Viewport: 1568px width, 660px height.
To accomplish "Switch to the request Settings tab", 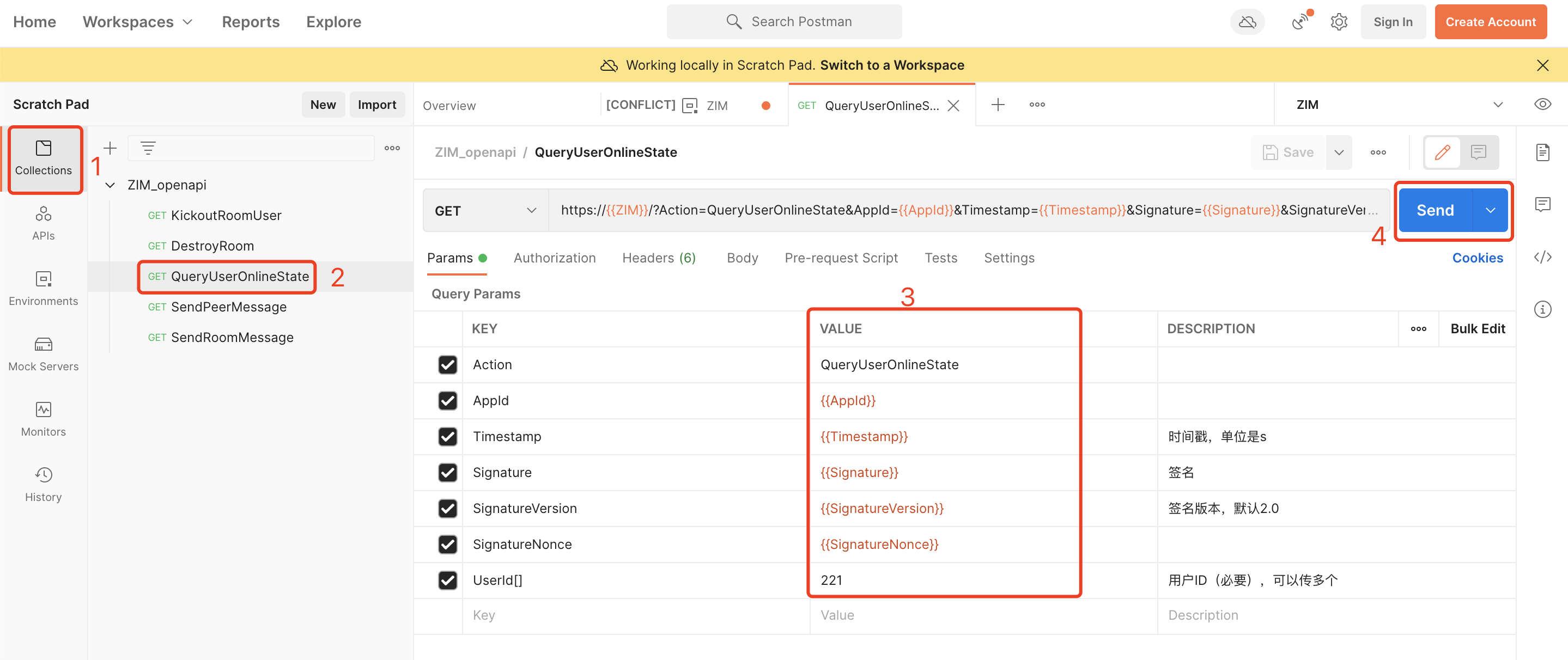I will coord(1008,258).
